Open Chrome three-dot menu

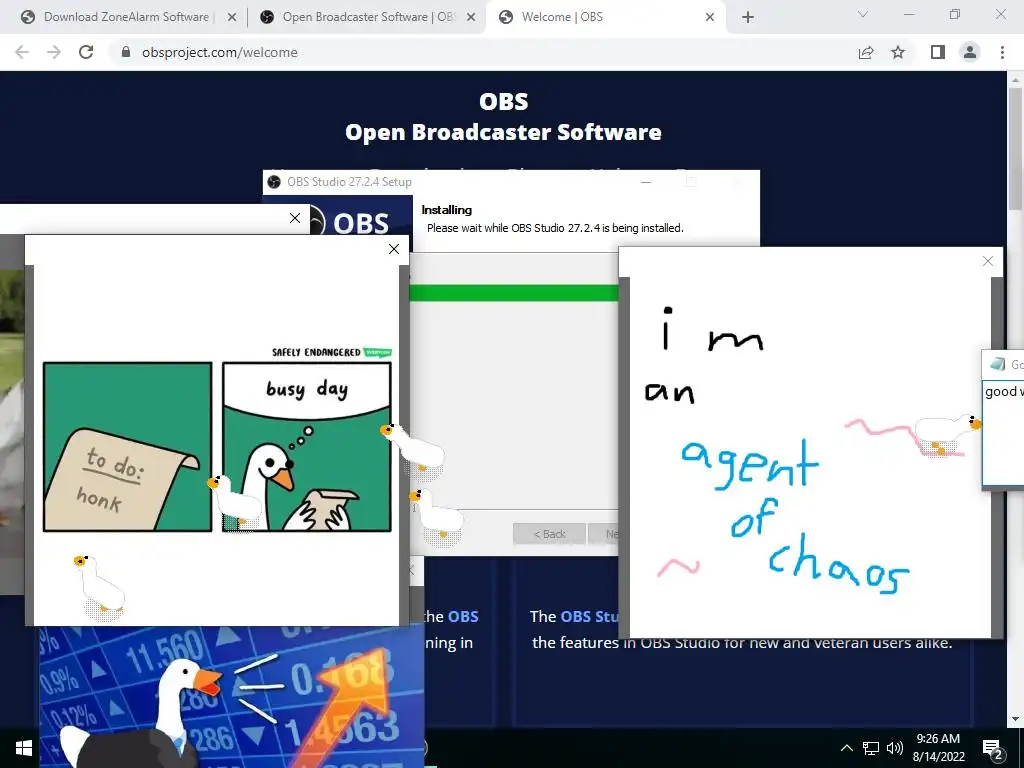[x=1002, y=52]
